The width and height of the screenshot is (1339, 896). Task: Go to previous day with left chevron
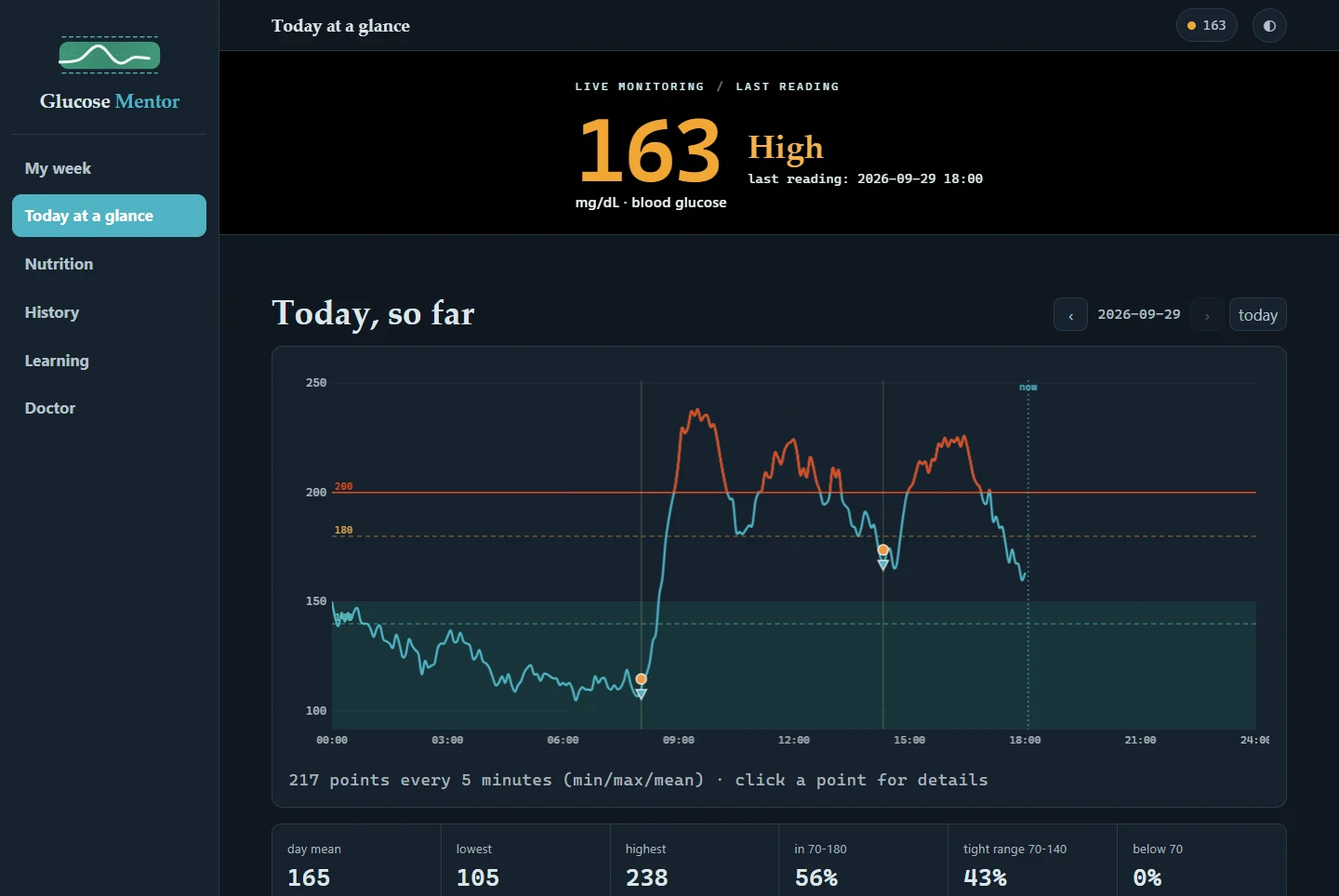(1070, 315)
